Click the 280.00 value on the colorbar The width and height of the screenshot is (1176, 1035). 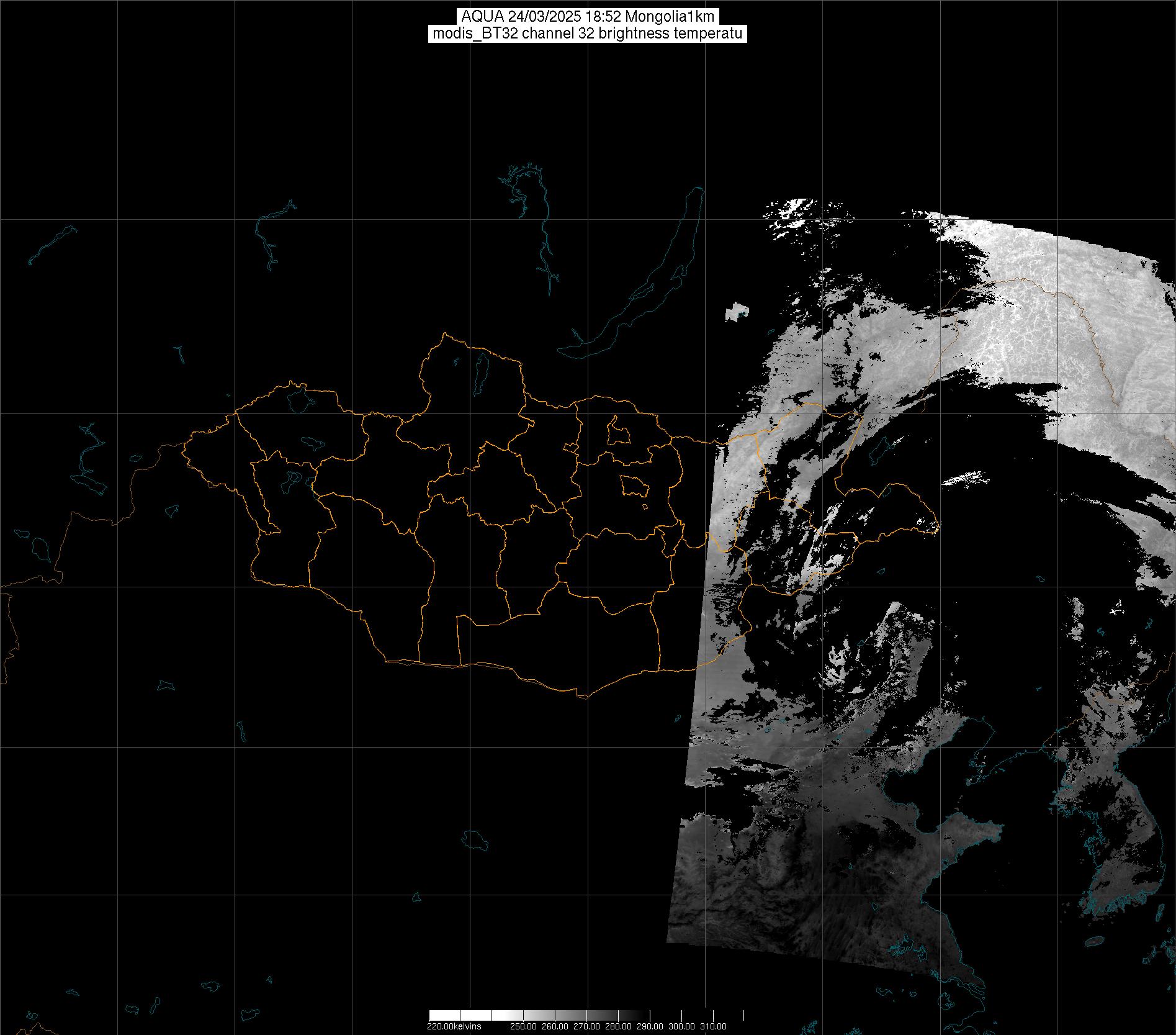[x=618, y=1026]
